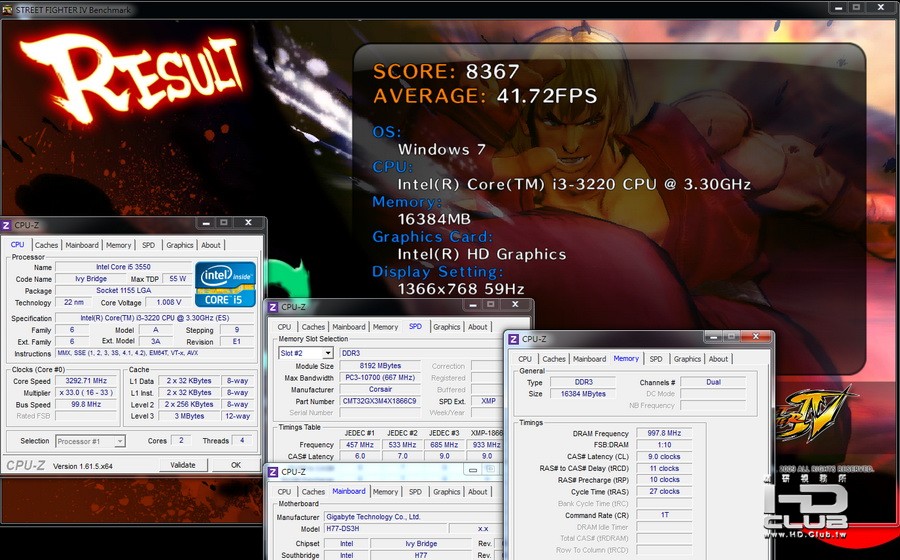900x560 pixels.
Task: Click the Gigabyte Technology manufacturer field
Action: 413,517
